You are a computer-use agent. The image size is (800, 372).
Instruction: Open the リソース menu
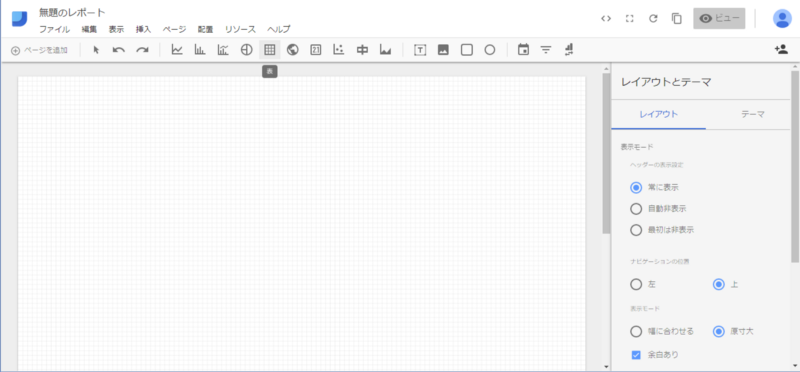(x=240, y=30)
